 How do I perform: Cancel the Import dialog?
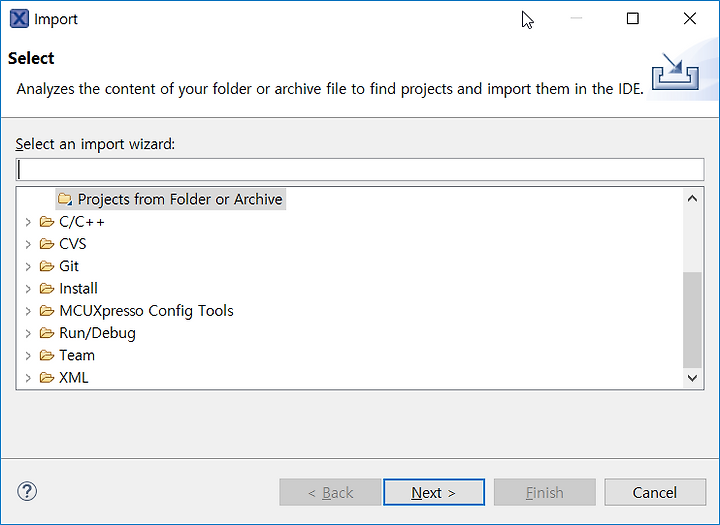tap(655, 492)
